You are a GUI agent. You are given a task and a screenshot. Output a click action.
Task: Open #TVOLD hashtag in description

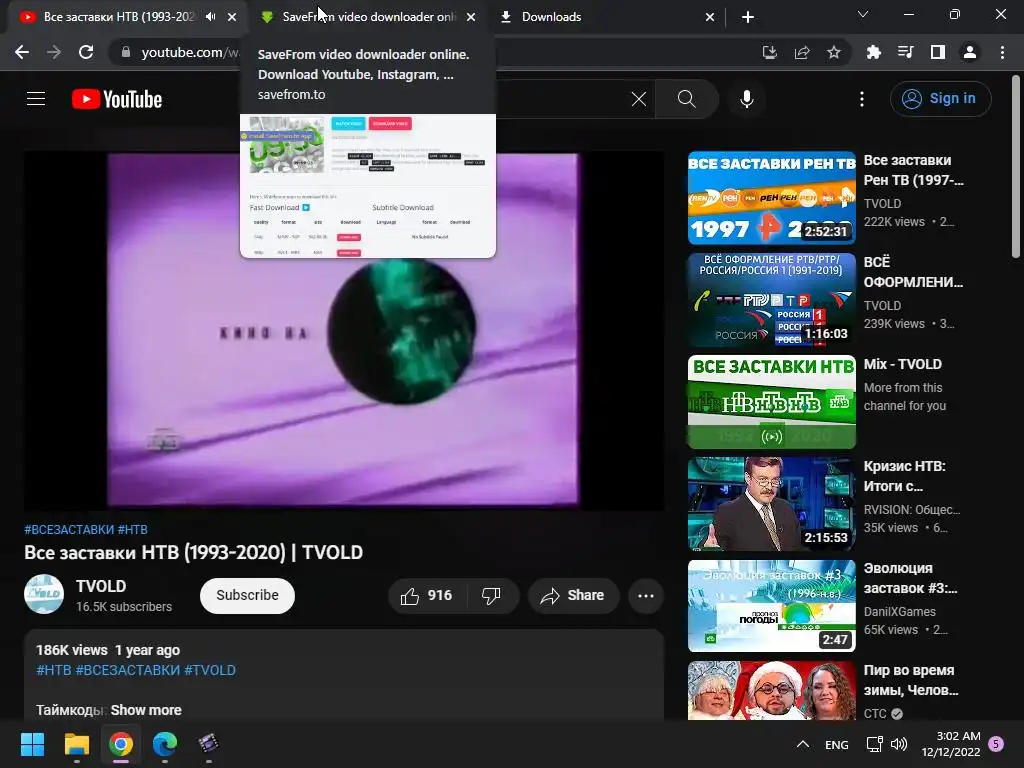(210, 670)
